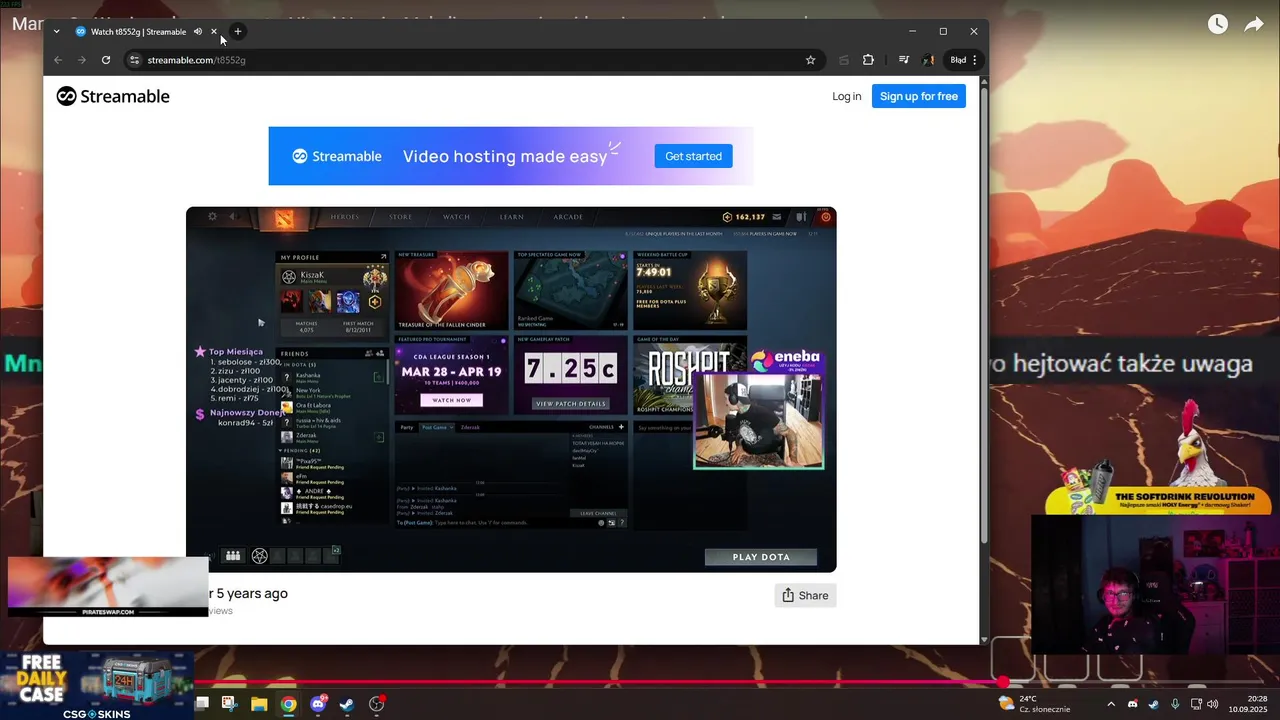Click the LEAVE CHANNEL button
Viewport: 1280px width, 720px height.
(598, 513)
